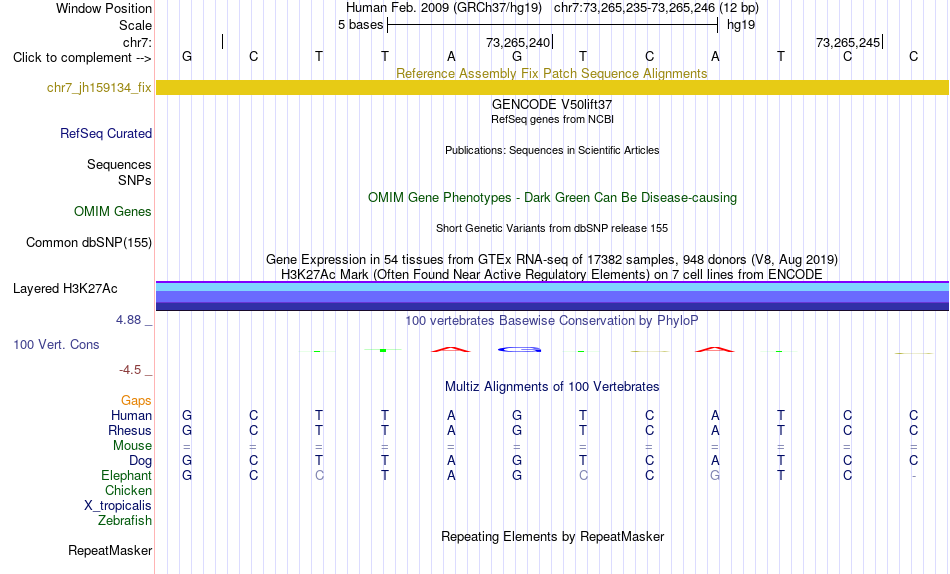This screenshot has height=574, width=950.
Task: Click the 4.88 PhyloP upper value
Action: pyautogui.click(x=129, y=319)
